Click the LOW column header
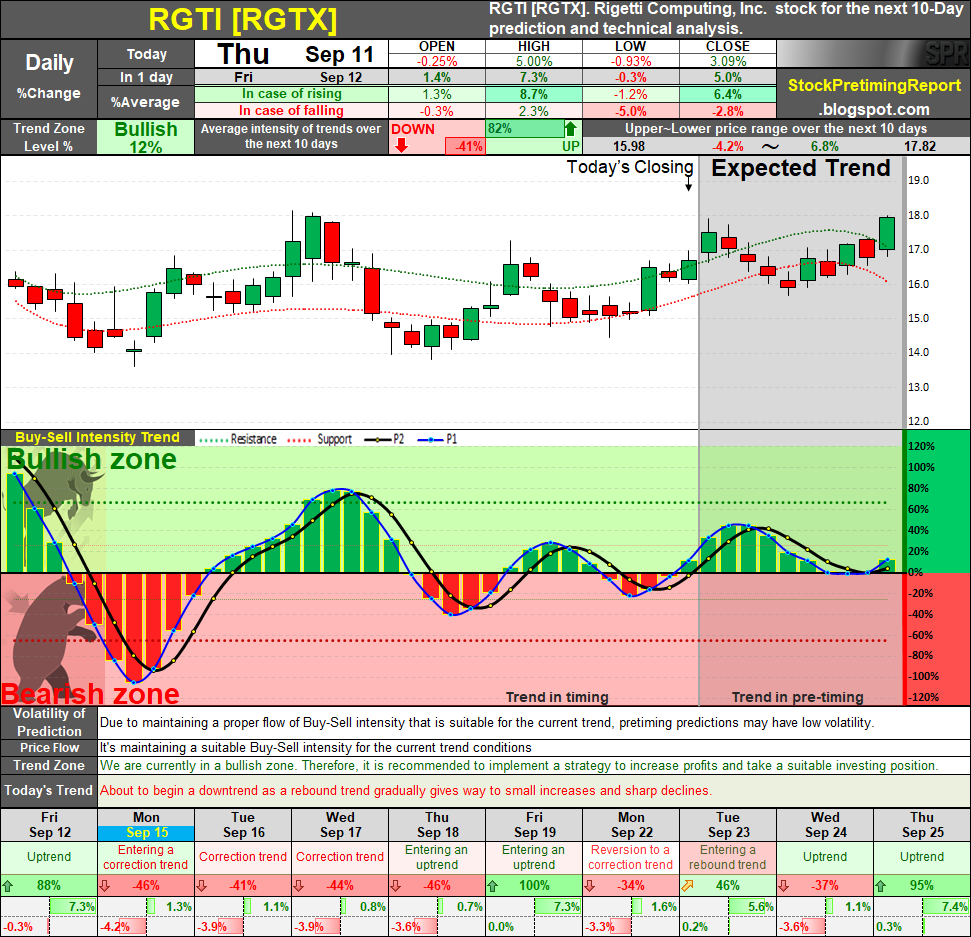971x937 pixels. (630, 46)
